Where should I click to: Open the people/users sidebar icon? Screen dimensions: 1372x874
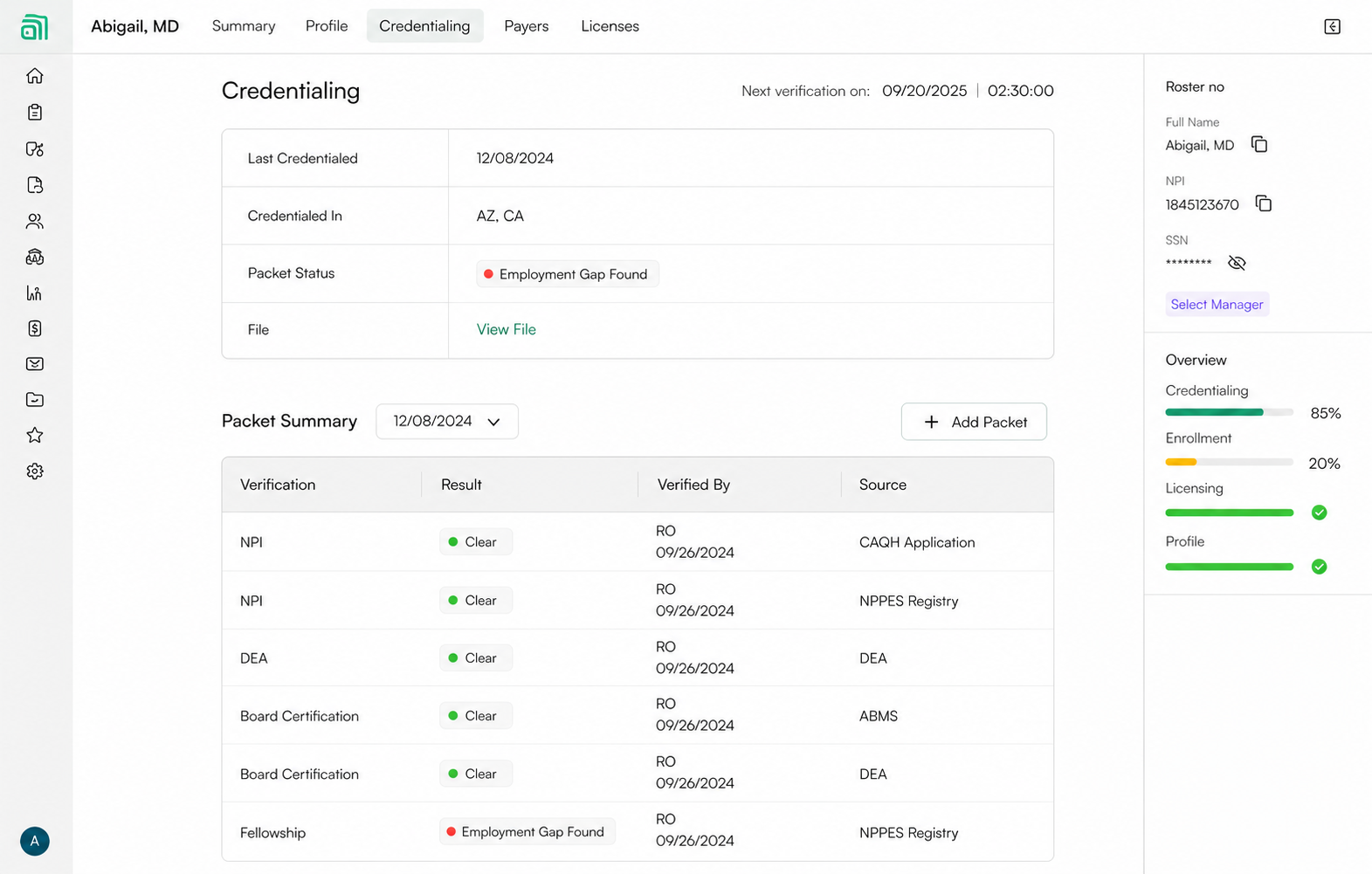pos(35,221)
